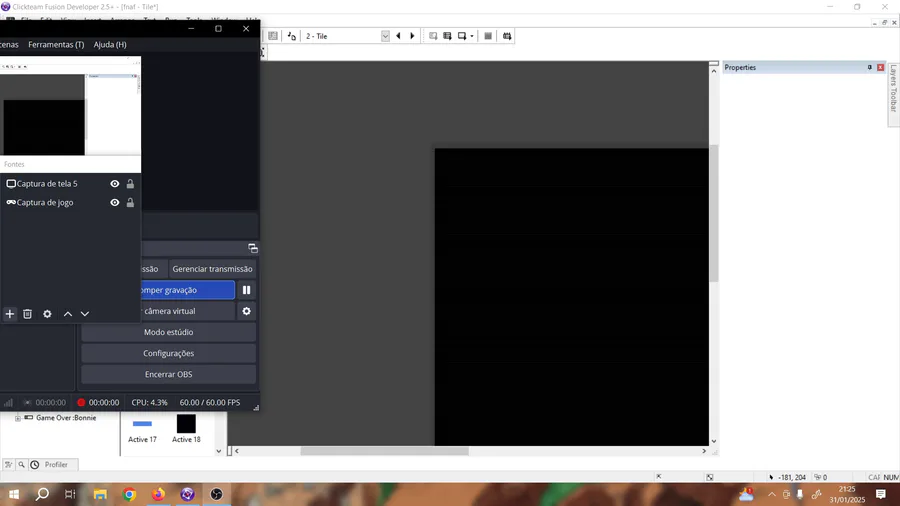This screenshot has width=900, height=506.
Task: Click the horizontal scrollbar thumb of frame editor
Action: click(385, 451)
